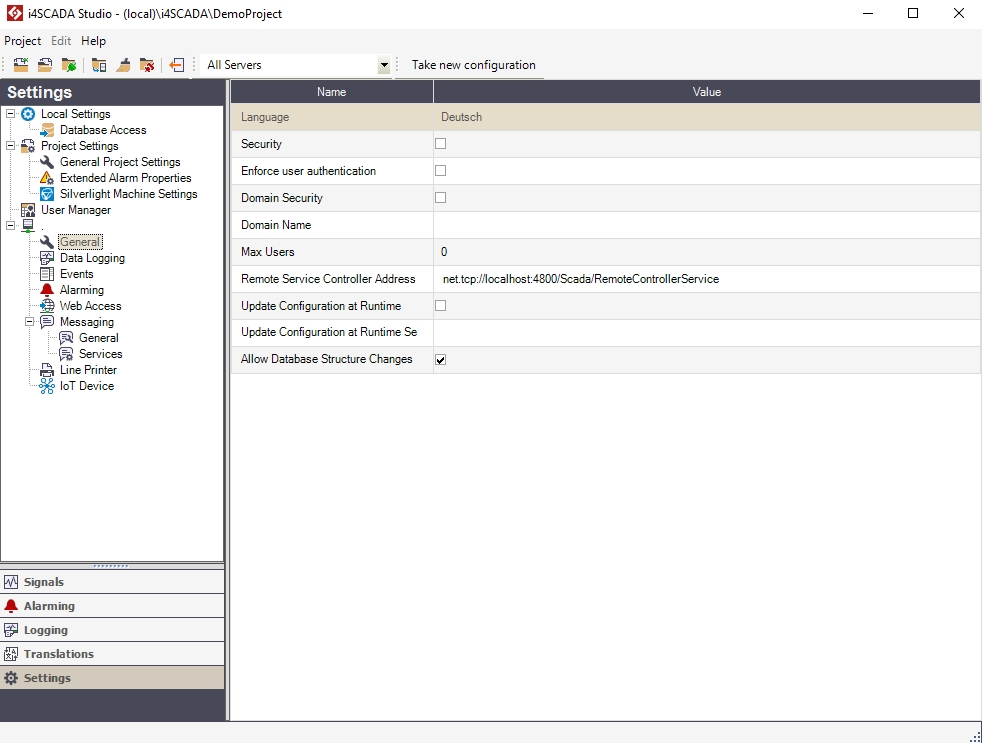Click the red bell Alarming icon in tree
The height and width of the screenshot is (743, 982).
click(x=47, y=290)
